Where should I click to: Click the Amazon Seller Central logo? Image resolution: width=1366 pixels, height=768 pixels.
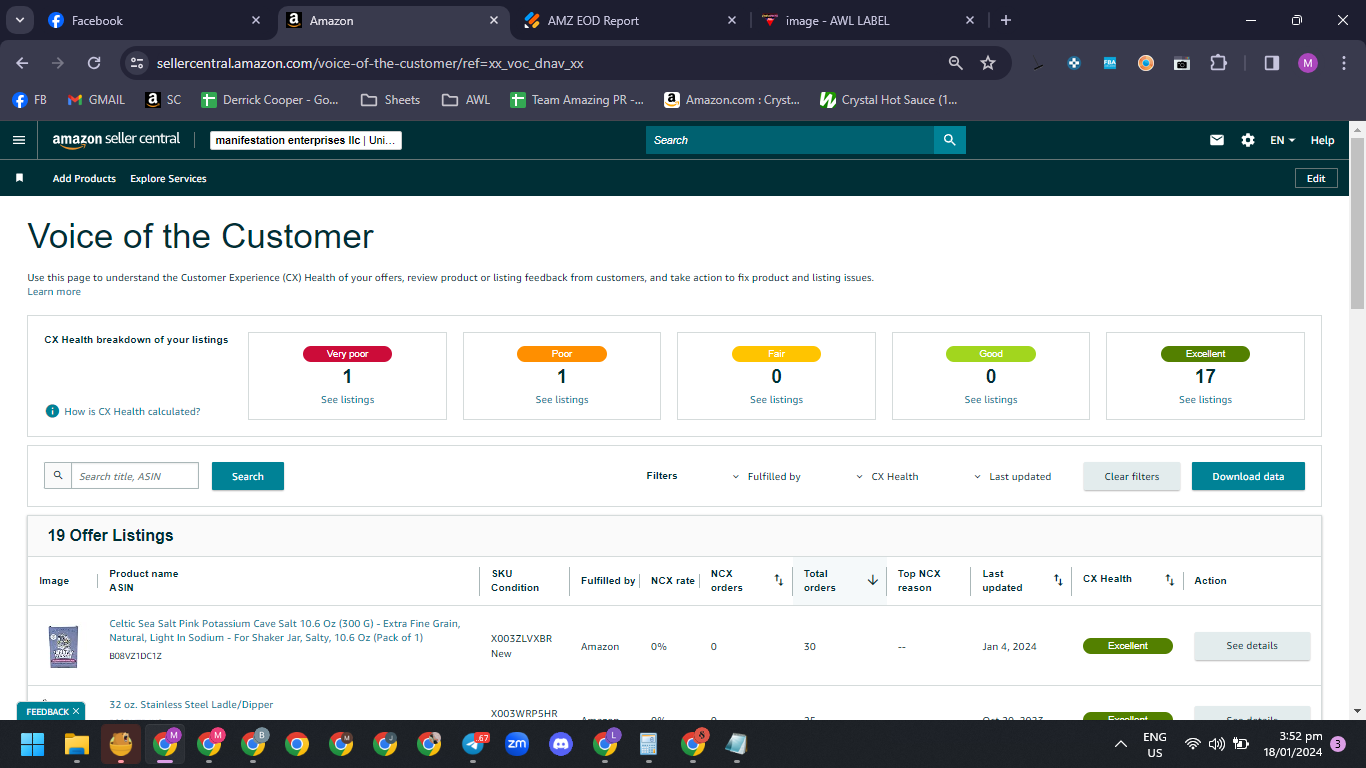(x=117, y=140)
